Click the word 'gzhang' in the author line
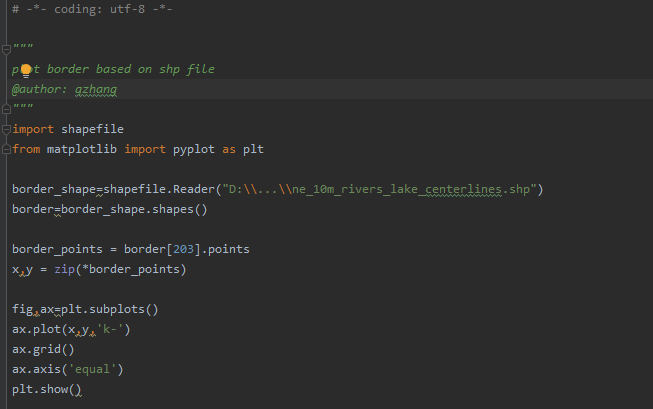The width and height of the screenshot is (653, 409). [x=96, y=89]
